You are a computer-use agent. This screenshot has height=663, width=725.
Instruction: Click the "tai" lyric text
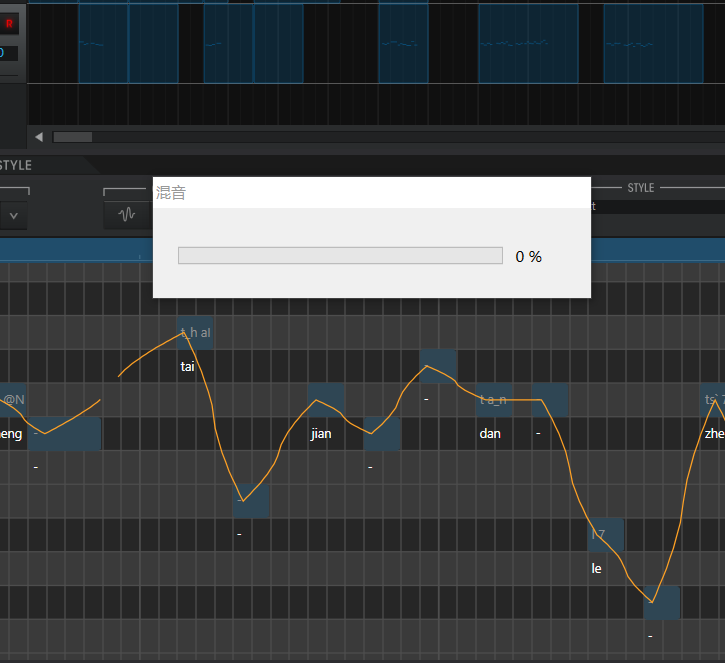(x=187, y=367)
